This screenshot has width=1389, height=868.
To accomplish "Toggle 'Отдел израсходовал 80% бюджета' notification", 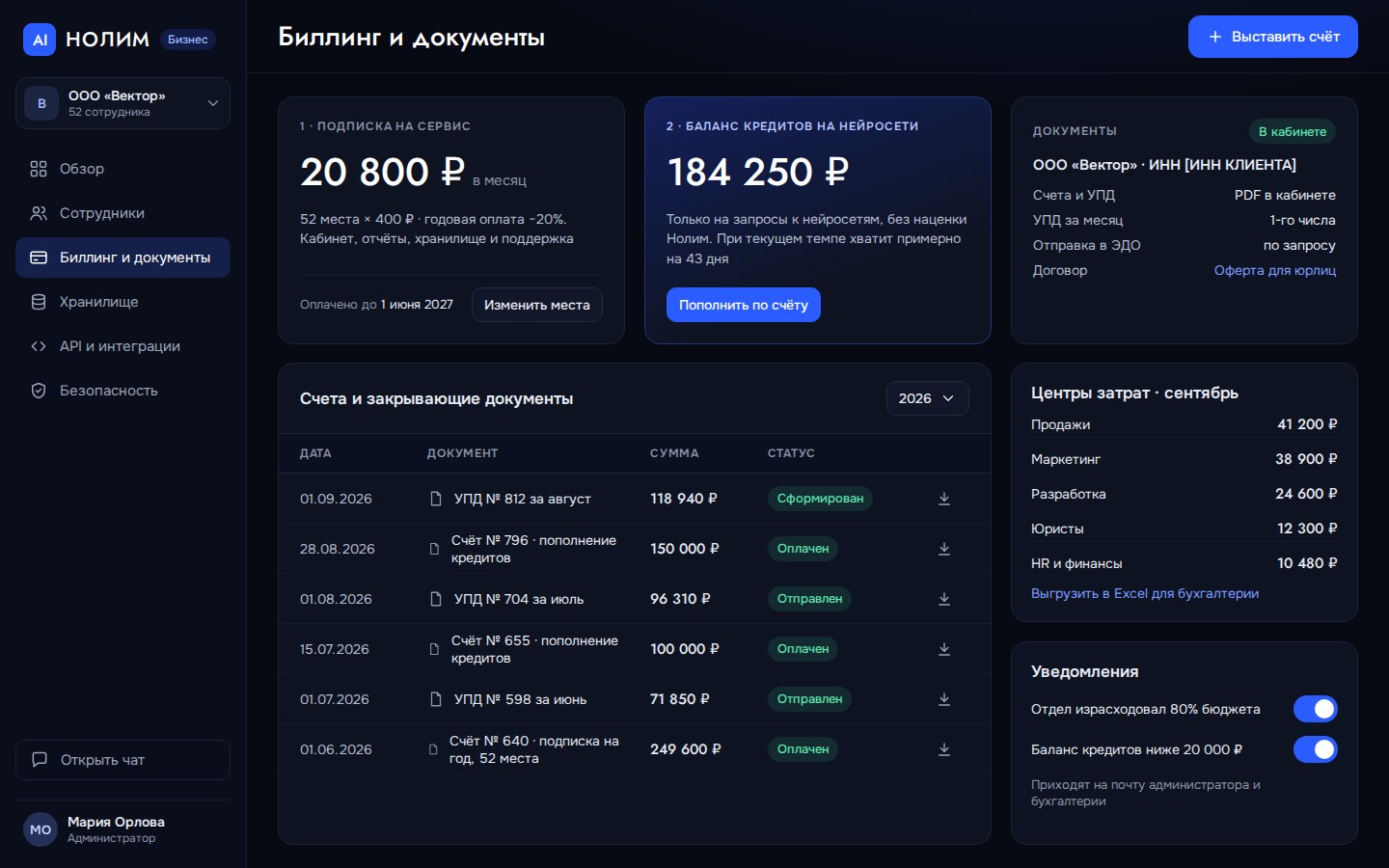I will tap(1315, 709).
